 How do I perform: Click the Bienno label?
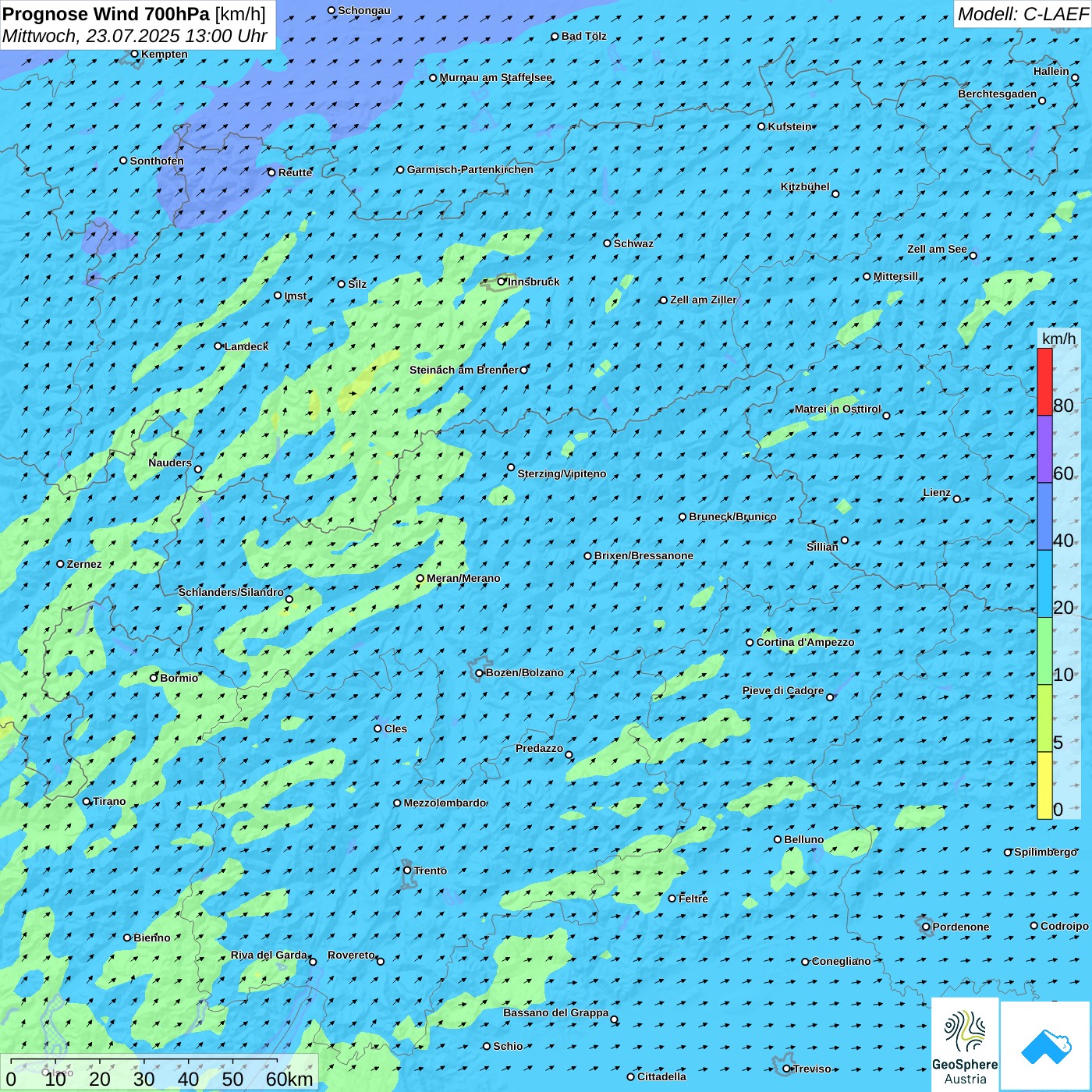click(x=152, y=938)
